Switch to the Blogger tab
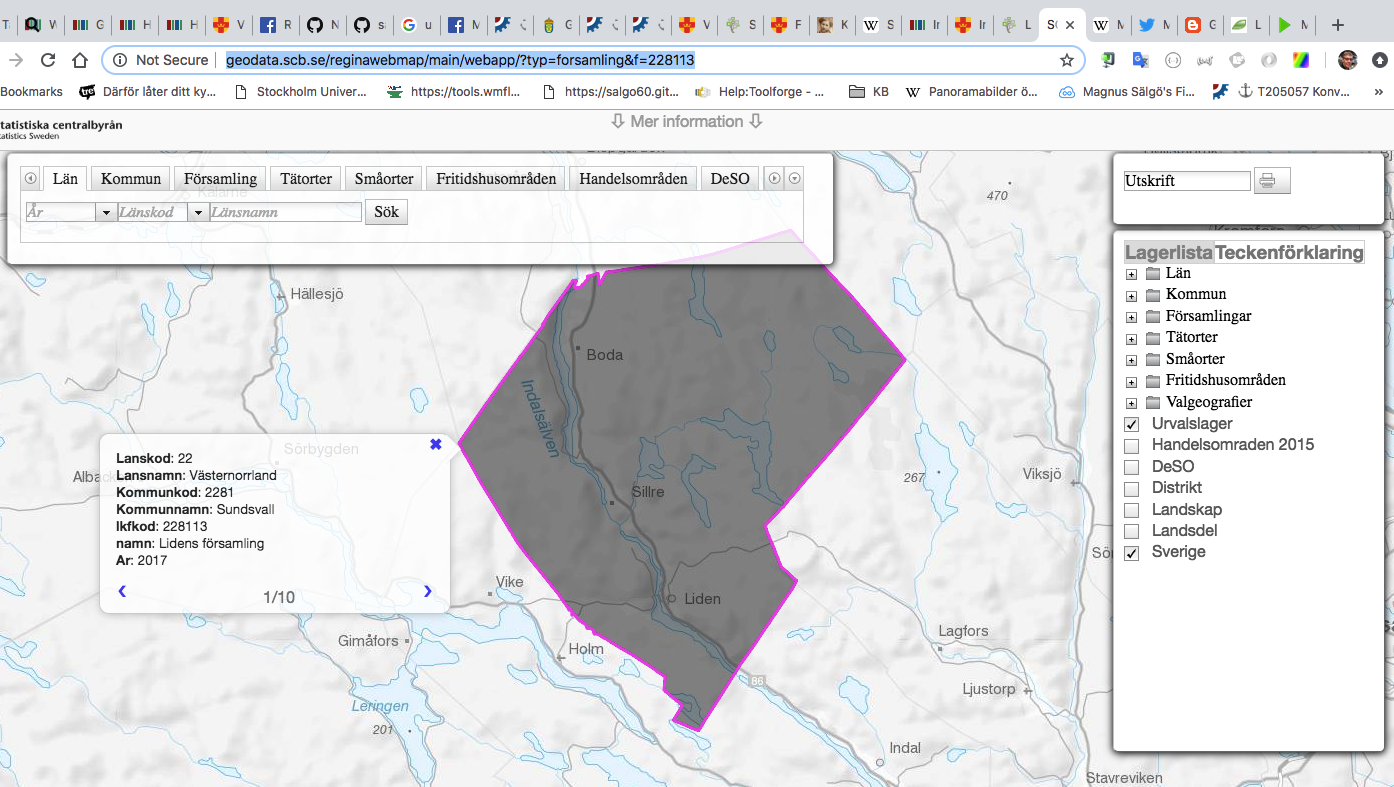Image resolution: width=1394 pixels, height=787 pixels. click(x=1200, y=25)
